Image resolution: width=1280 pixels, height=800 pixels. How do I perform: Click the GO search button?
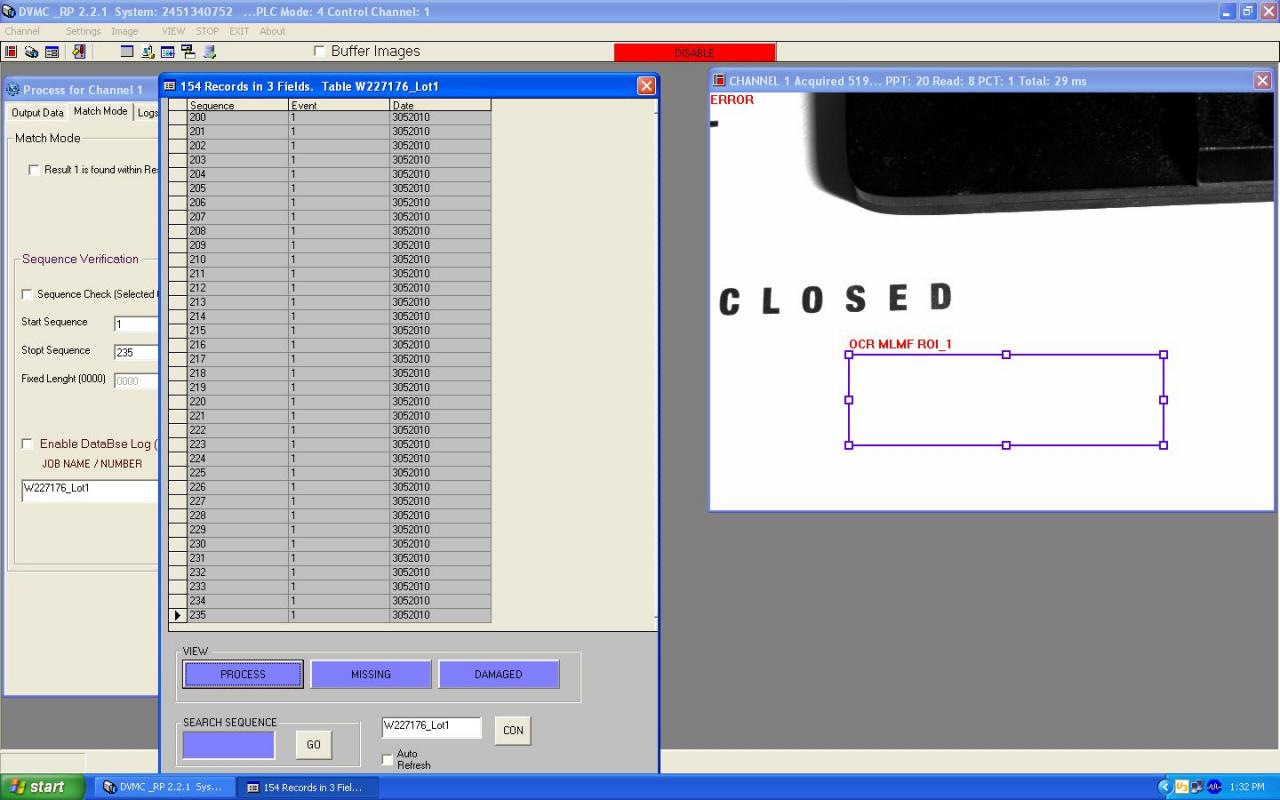(x=313, y=745)
